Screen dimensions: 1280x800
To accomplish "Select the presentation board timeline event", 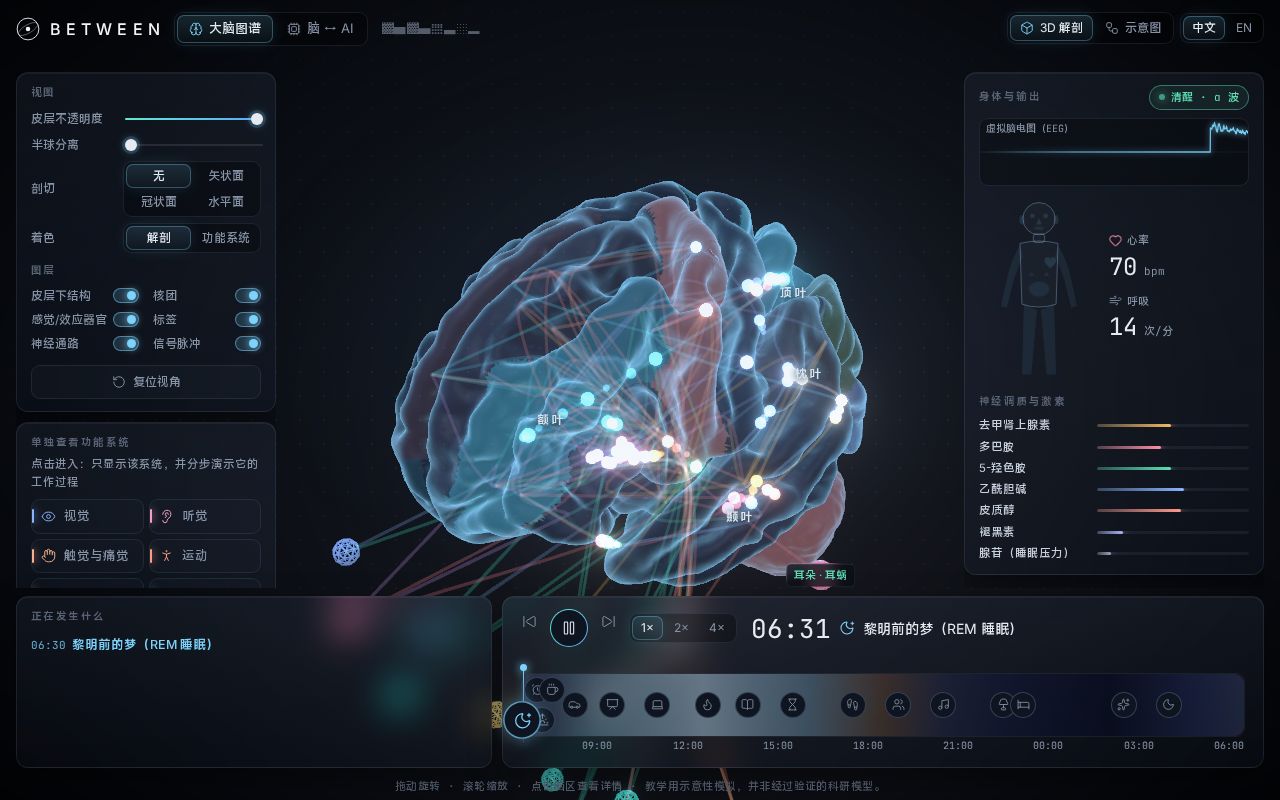I will [612, 705].
